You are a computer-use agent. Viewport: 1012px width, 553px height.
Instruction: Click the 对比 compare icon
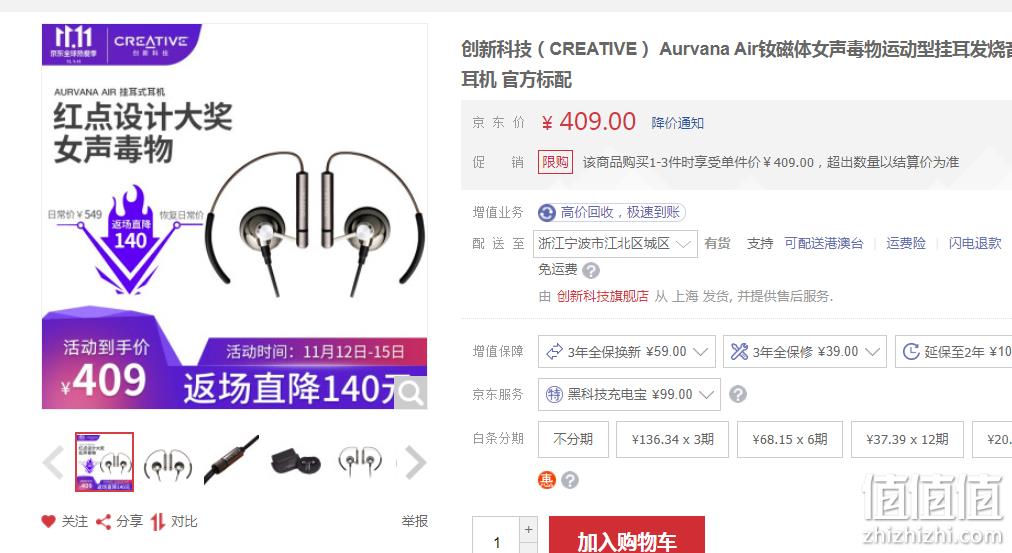158,521
